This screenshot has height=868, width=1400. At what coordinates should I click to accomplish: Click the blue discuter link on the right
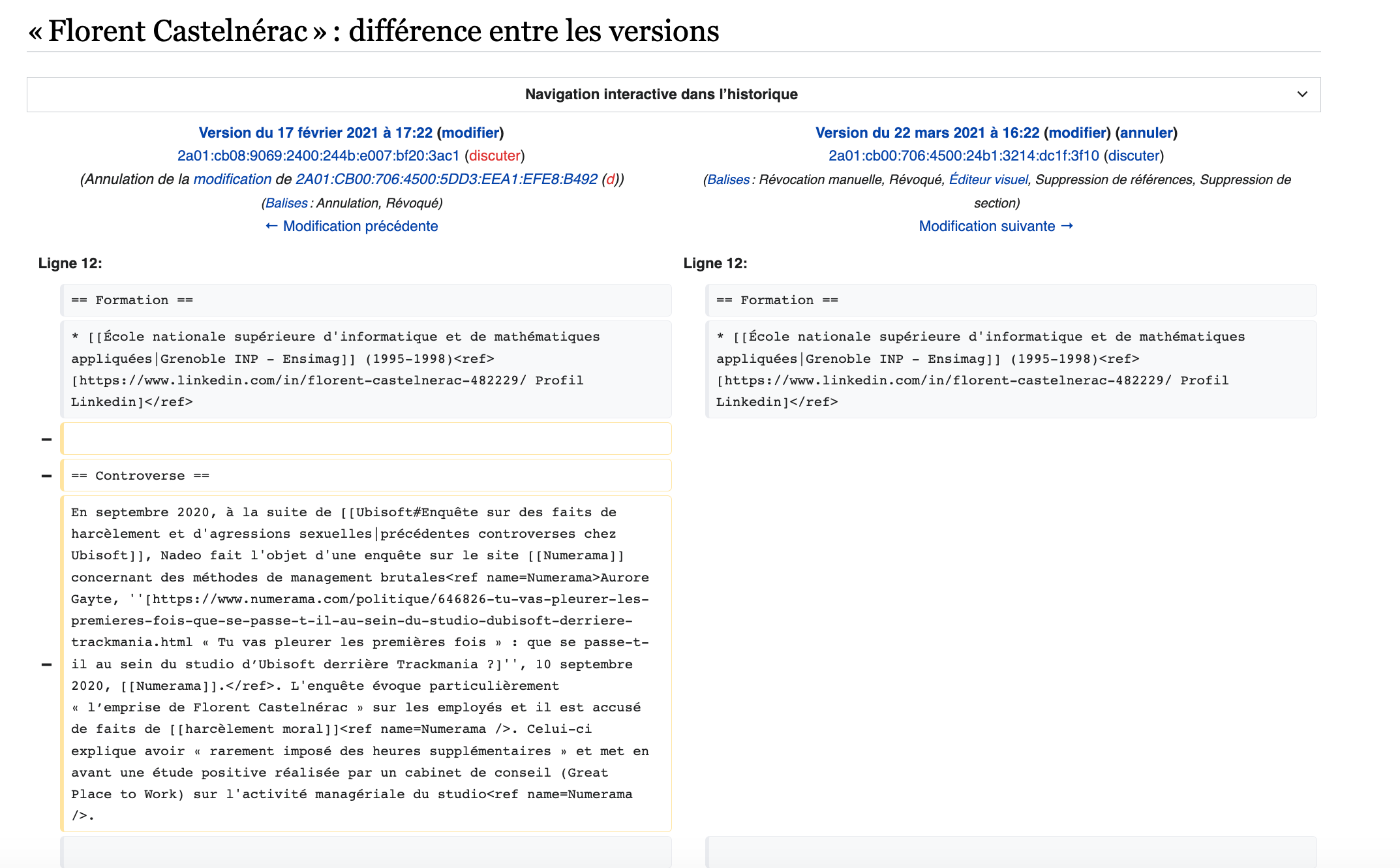(x=1134, y=155)
